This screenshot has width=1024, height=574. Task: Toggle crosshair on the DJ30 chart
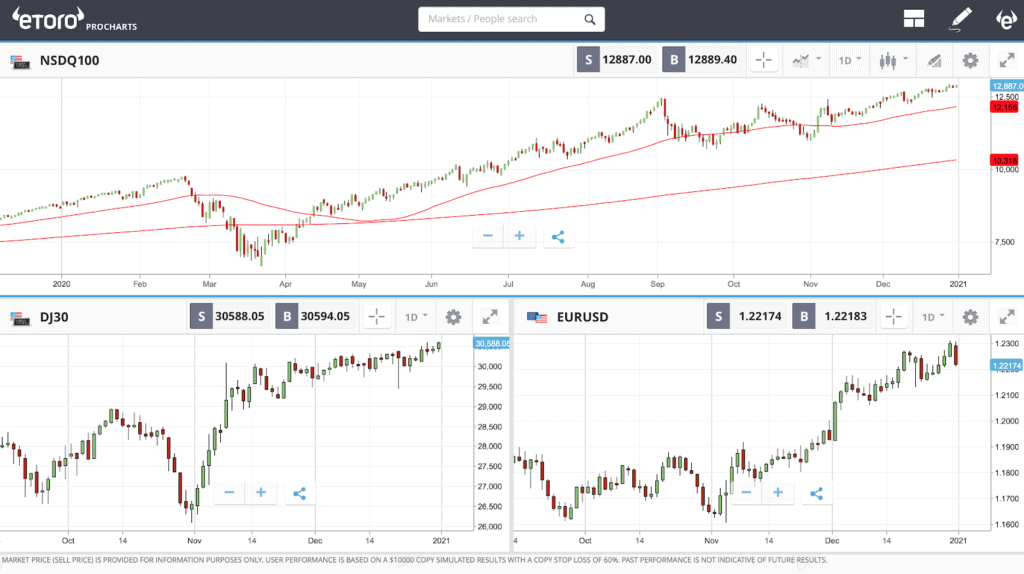377,317
